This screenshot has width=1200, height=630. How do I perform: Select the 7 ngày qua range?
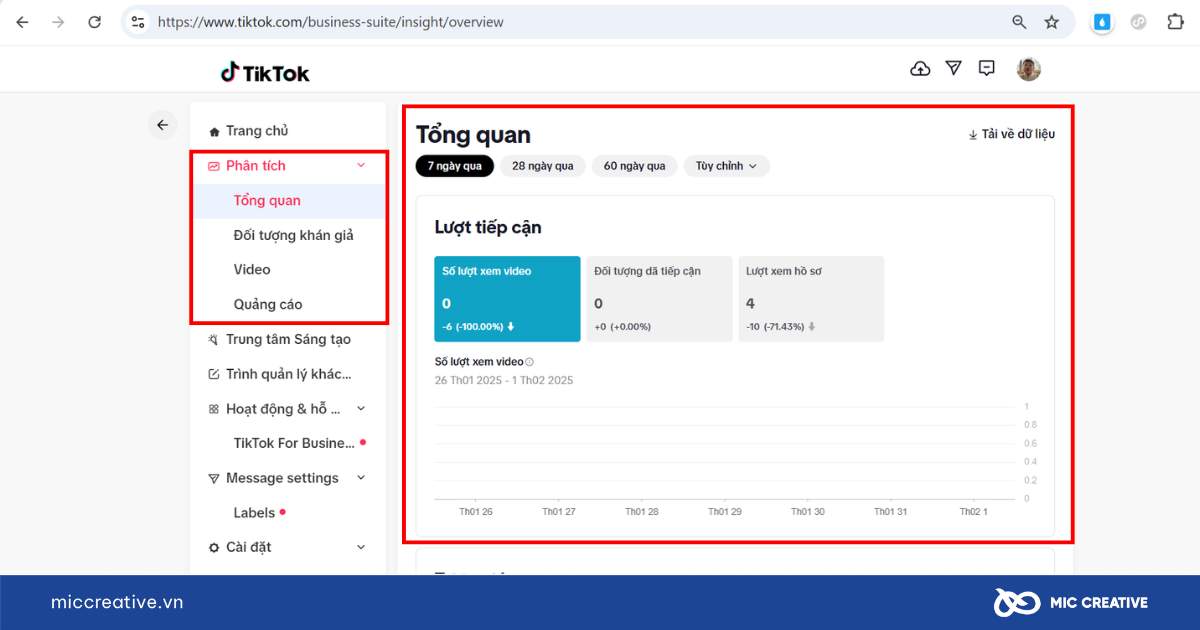455,166
